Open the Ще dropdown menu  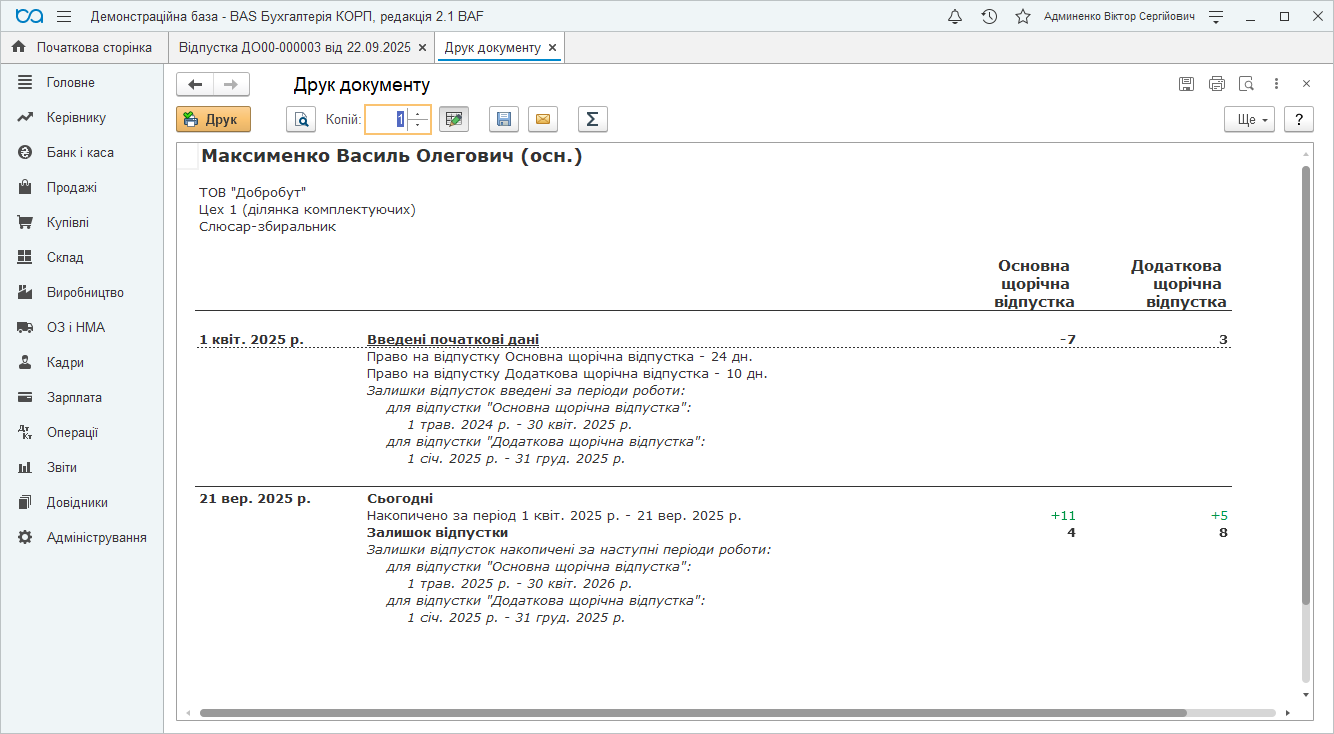pyautogui.click(x=1249, y=120)
